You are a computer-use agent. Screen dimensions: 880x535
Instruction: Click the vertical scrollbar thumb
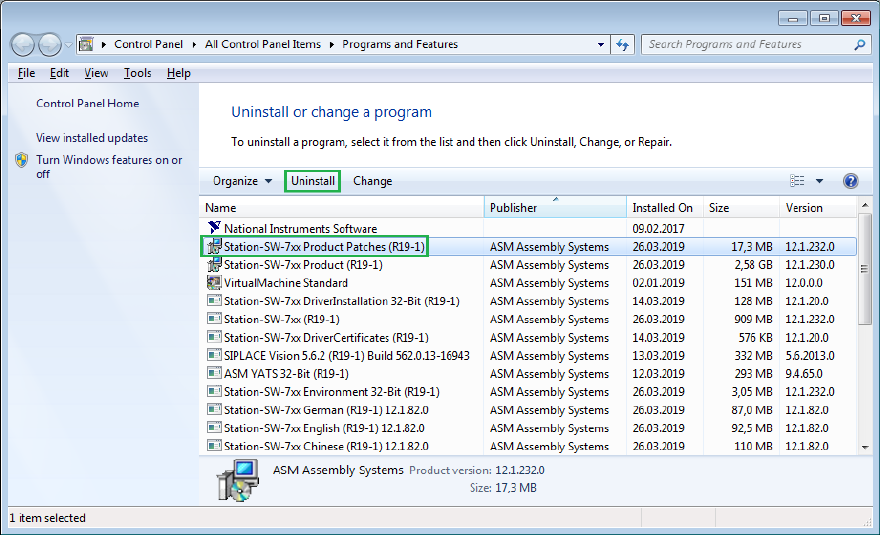point(865,269)
